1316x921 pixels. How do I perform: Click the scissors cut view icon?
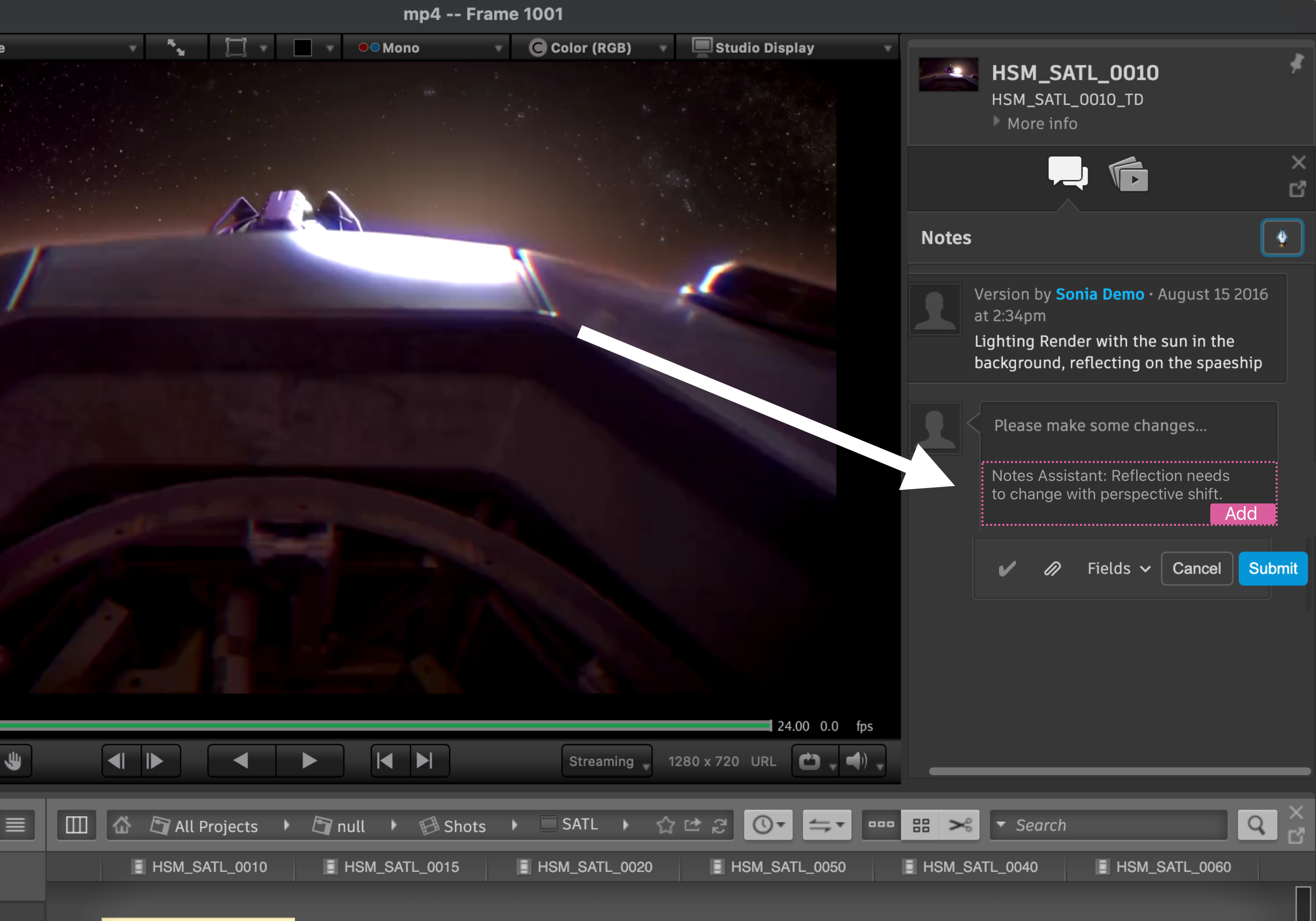pos(960,824)
